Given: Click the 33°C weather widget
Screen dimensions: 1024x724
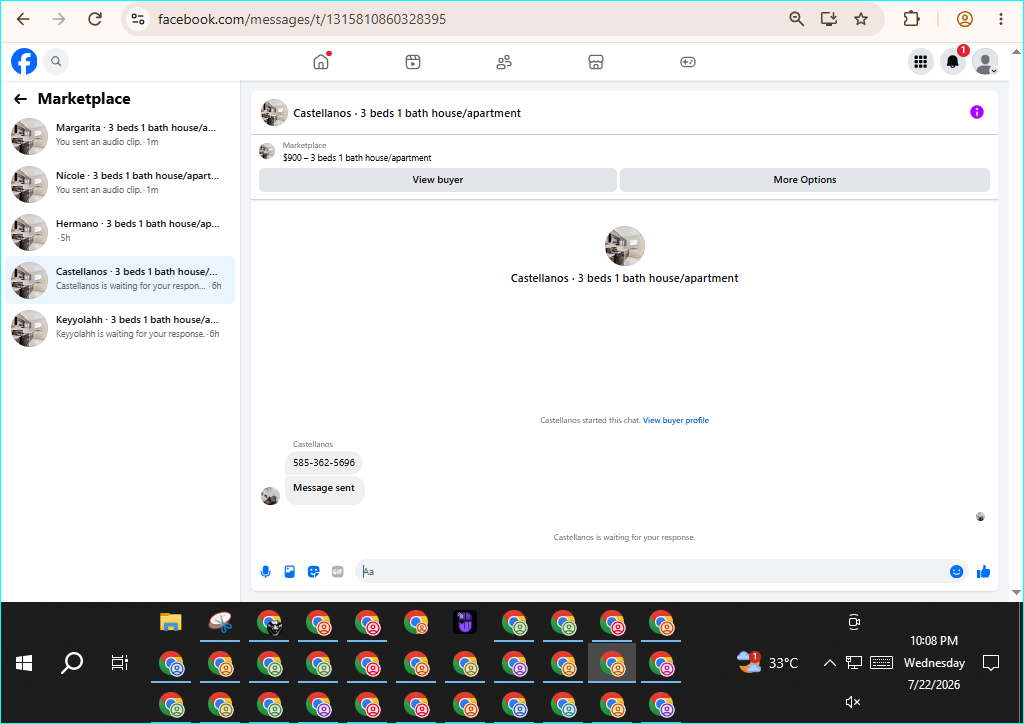Looking at the screenshot, I should coord(767,663).
